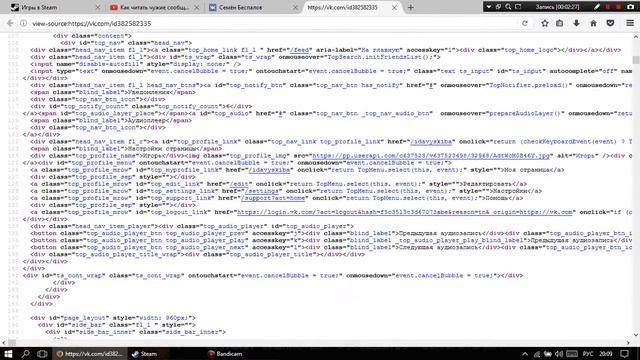The width and height of the screenshot is (640, 360).
Task: Close the YouTube tab
Action: tap(197, 7)
